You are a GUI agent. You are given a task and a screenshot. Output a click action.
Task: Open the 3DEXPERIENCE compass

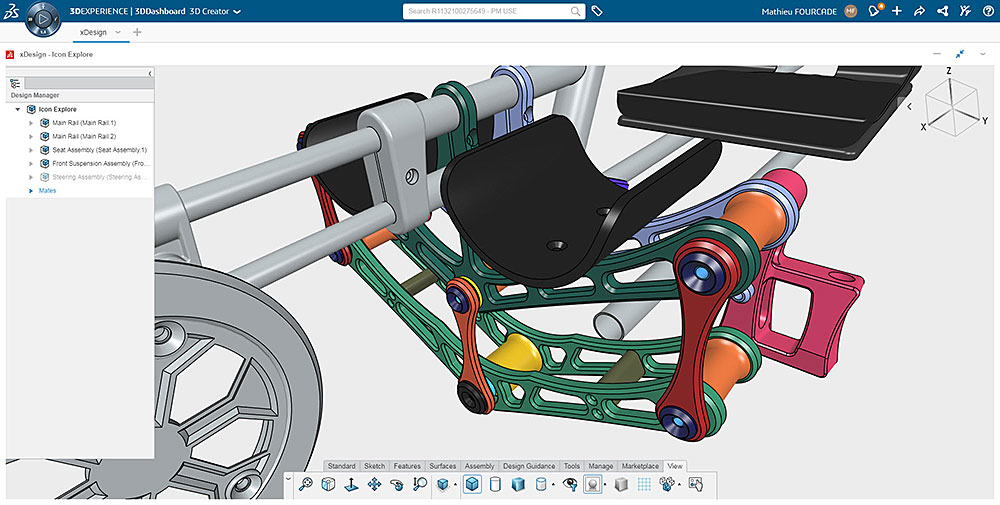[43, 19]
